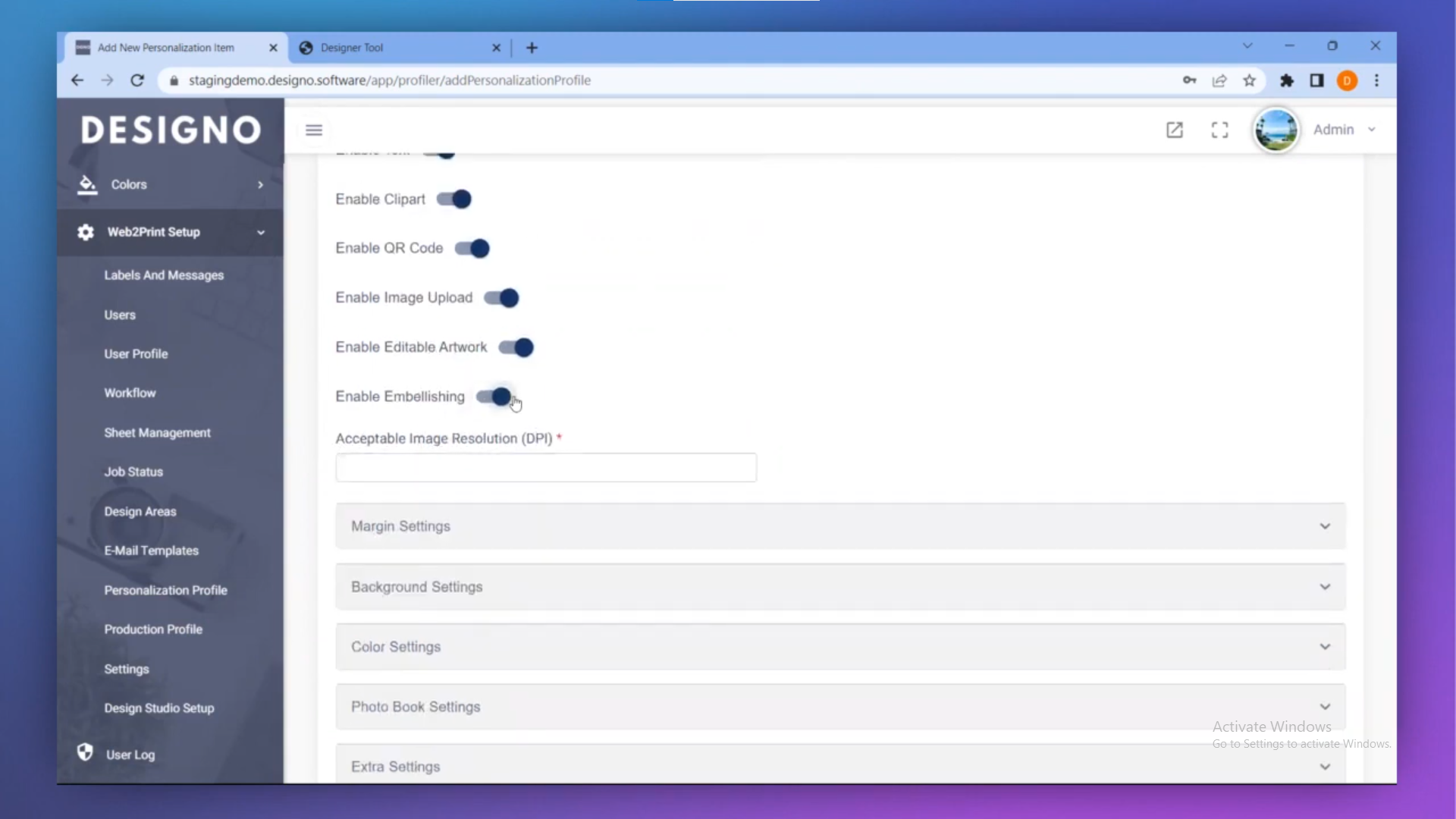
Task: Open the Admin dropdown arrow
Action: pos(1372,130)
